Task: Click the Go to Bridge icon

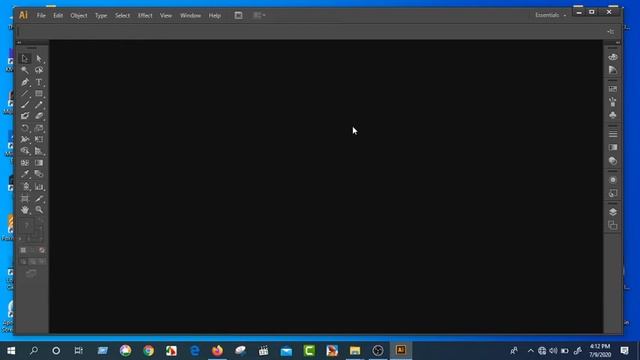Action: click(x=238, y=15)
